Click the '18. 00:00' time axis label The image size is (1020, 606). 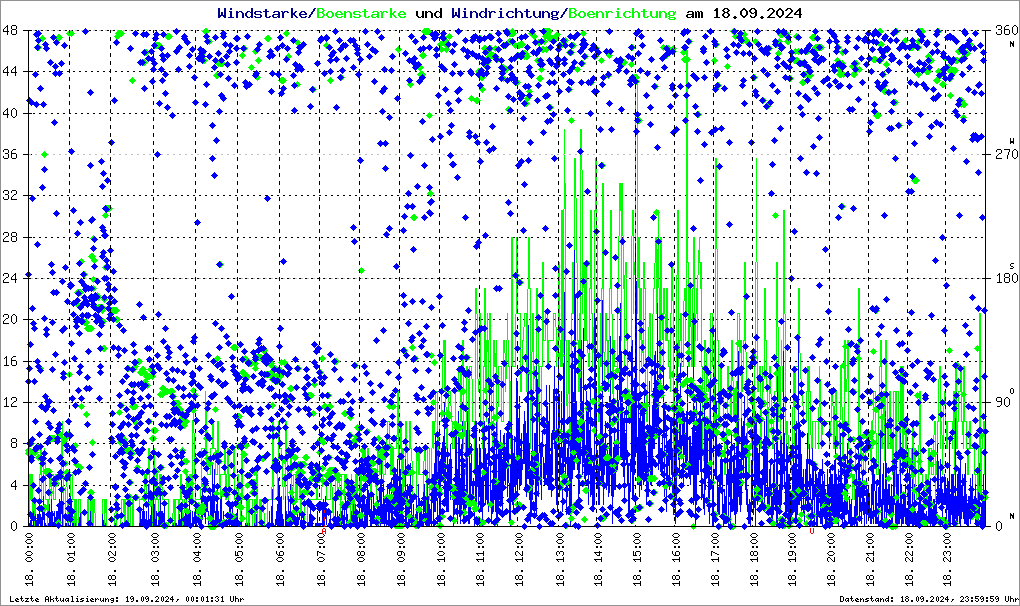click(x=30, y=559)
